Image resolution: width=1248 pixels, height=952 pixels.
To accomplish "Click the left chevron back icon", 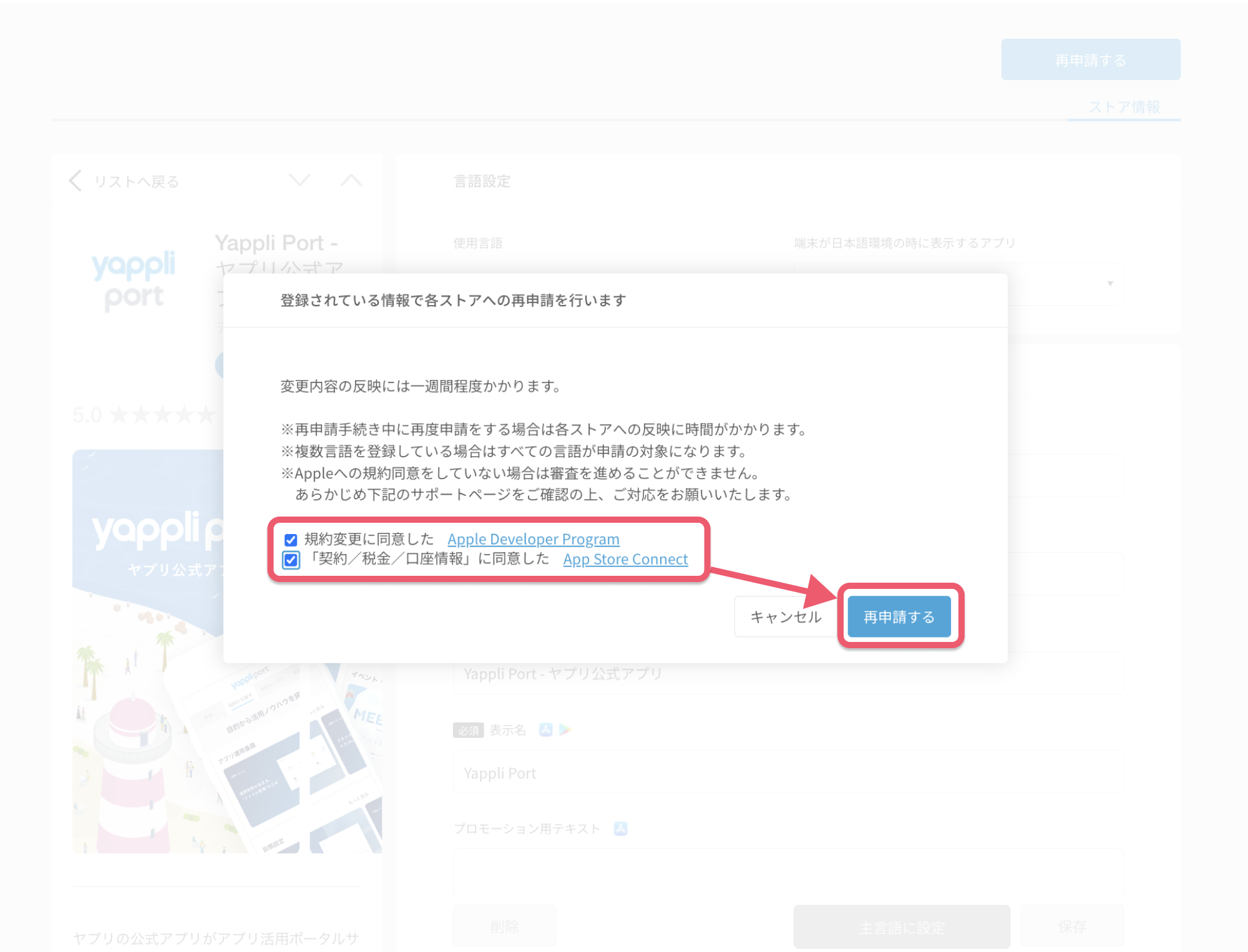I will click(x=76, y=180).
